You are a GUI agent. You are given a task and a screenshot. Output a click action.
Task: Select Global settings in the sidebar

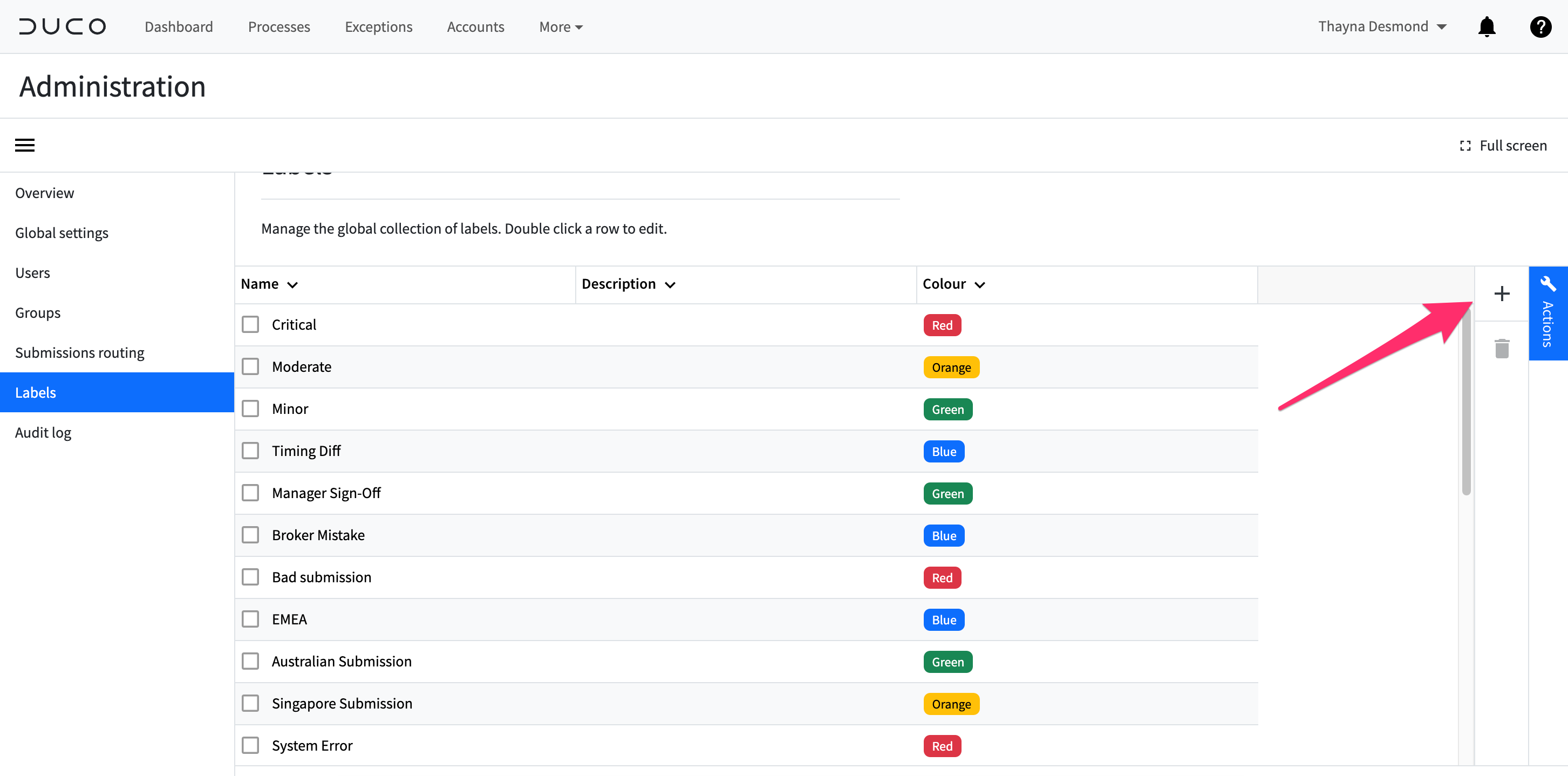point(117,233)
